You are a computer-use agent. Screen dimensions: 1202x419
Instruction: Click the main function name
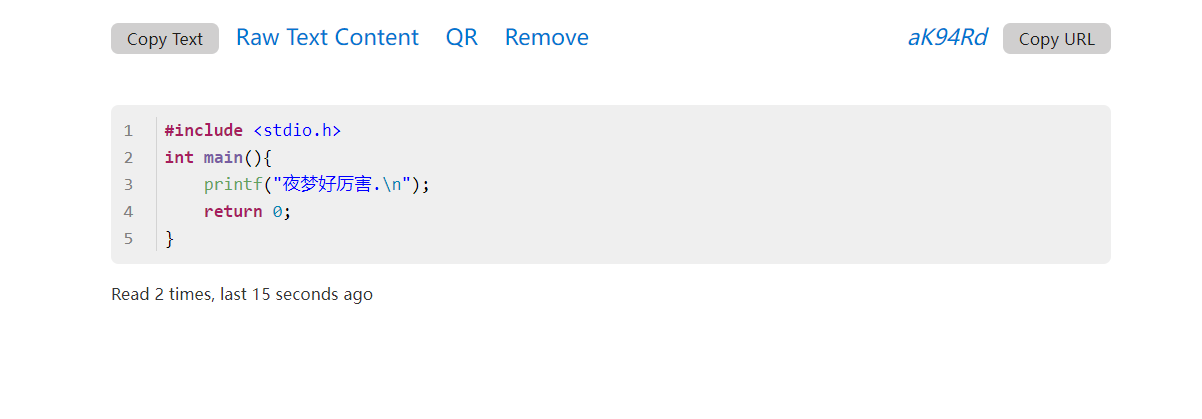point(223,158)
